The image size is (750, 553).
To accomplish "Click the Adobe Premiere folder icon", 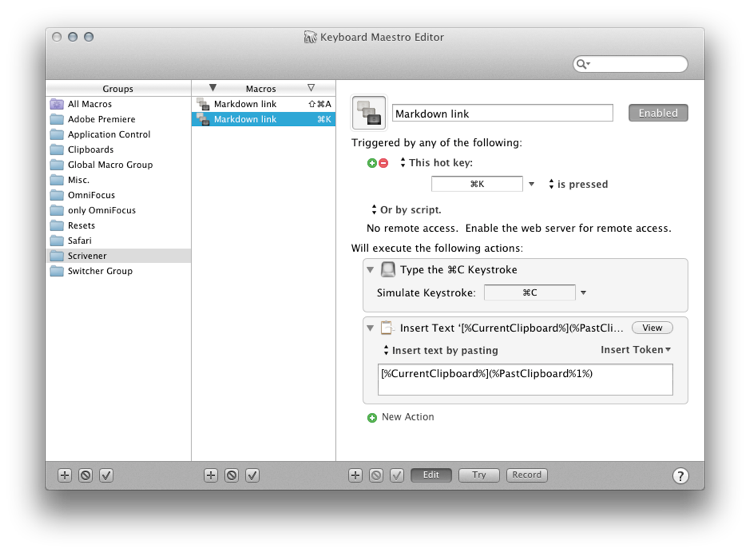I will click(57, 119).
